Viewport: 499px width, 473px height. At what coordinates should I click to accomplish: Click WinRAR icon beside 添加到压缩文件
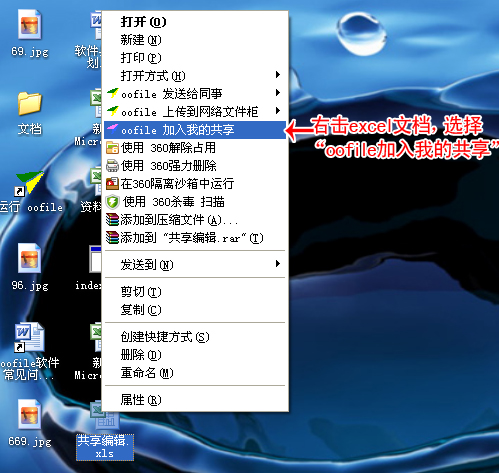(112, 220)
